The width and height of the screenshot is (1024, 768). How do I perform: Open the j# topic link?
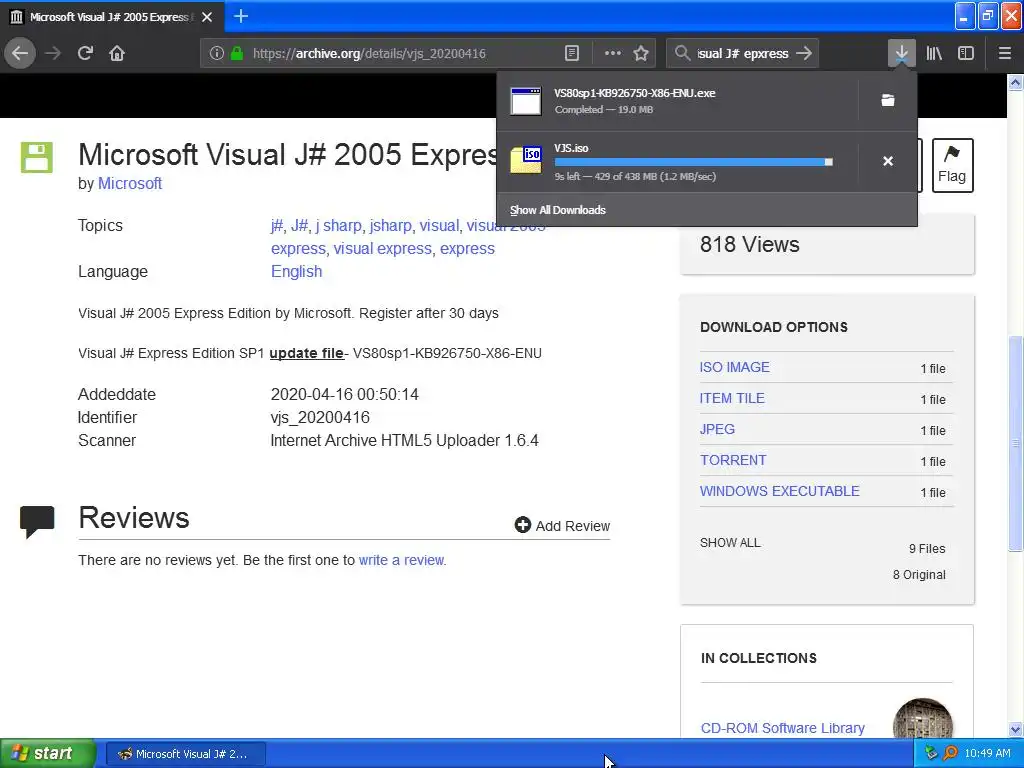276,225
